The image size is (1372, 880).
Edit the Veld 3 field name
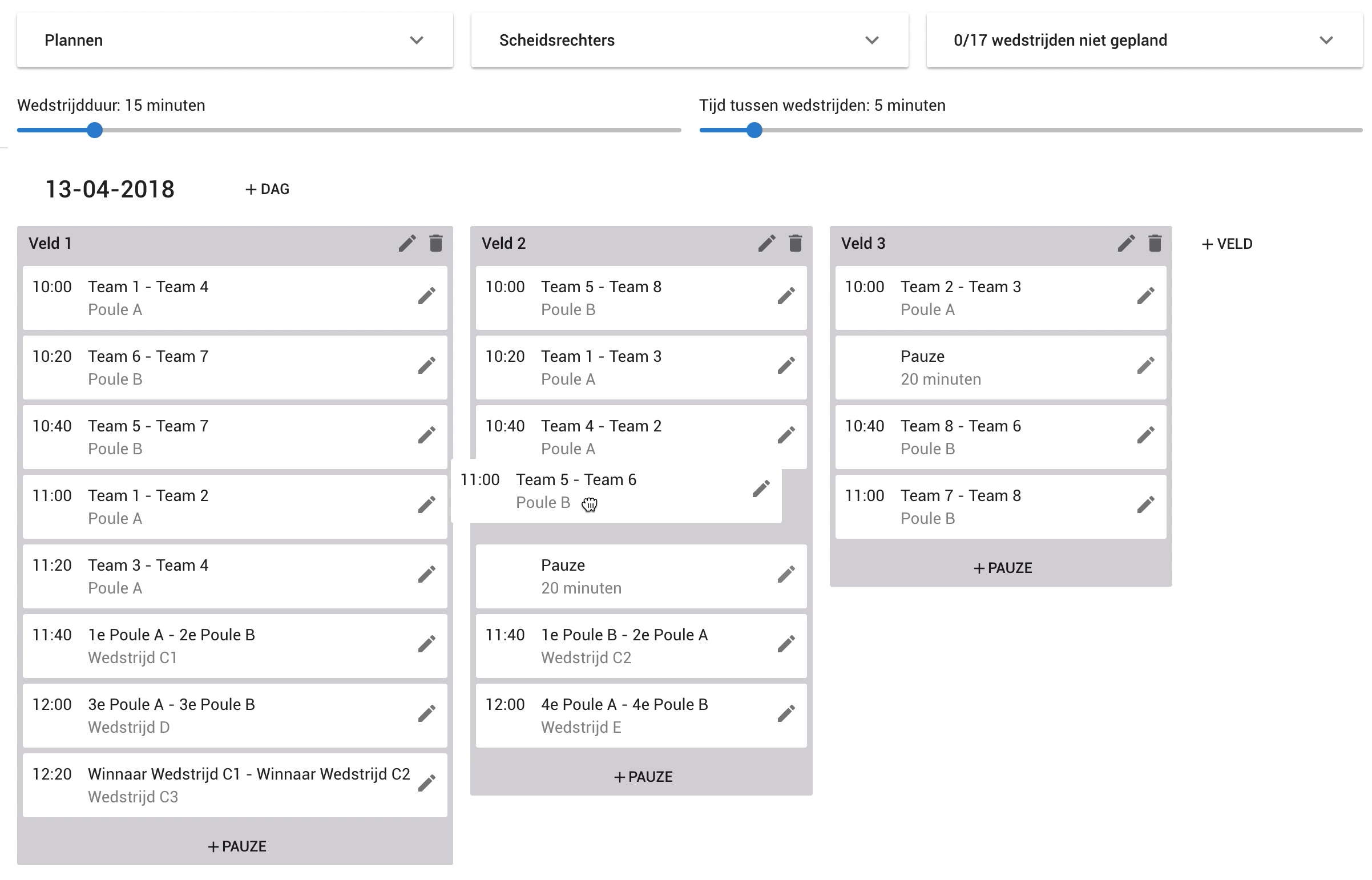pyautogui.click(x=1126, y=244)
